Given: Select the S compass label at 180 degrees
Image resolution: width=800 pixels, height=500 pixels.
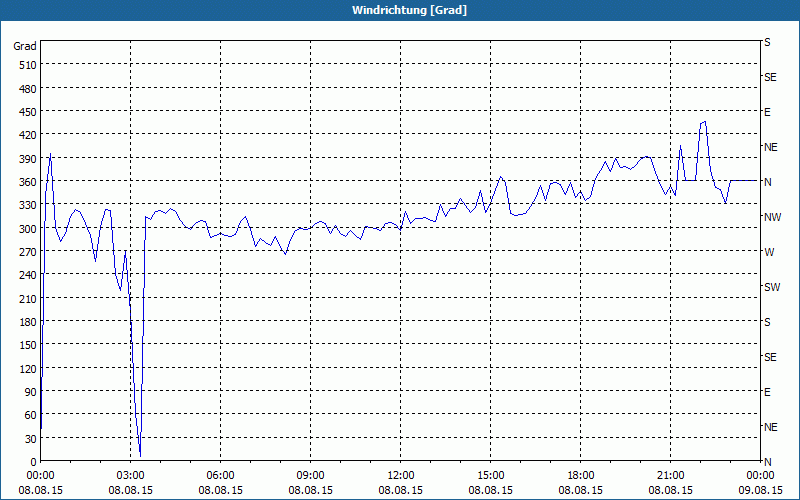Looking at the screenshot, I should coord(767,322).
